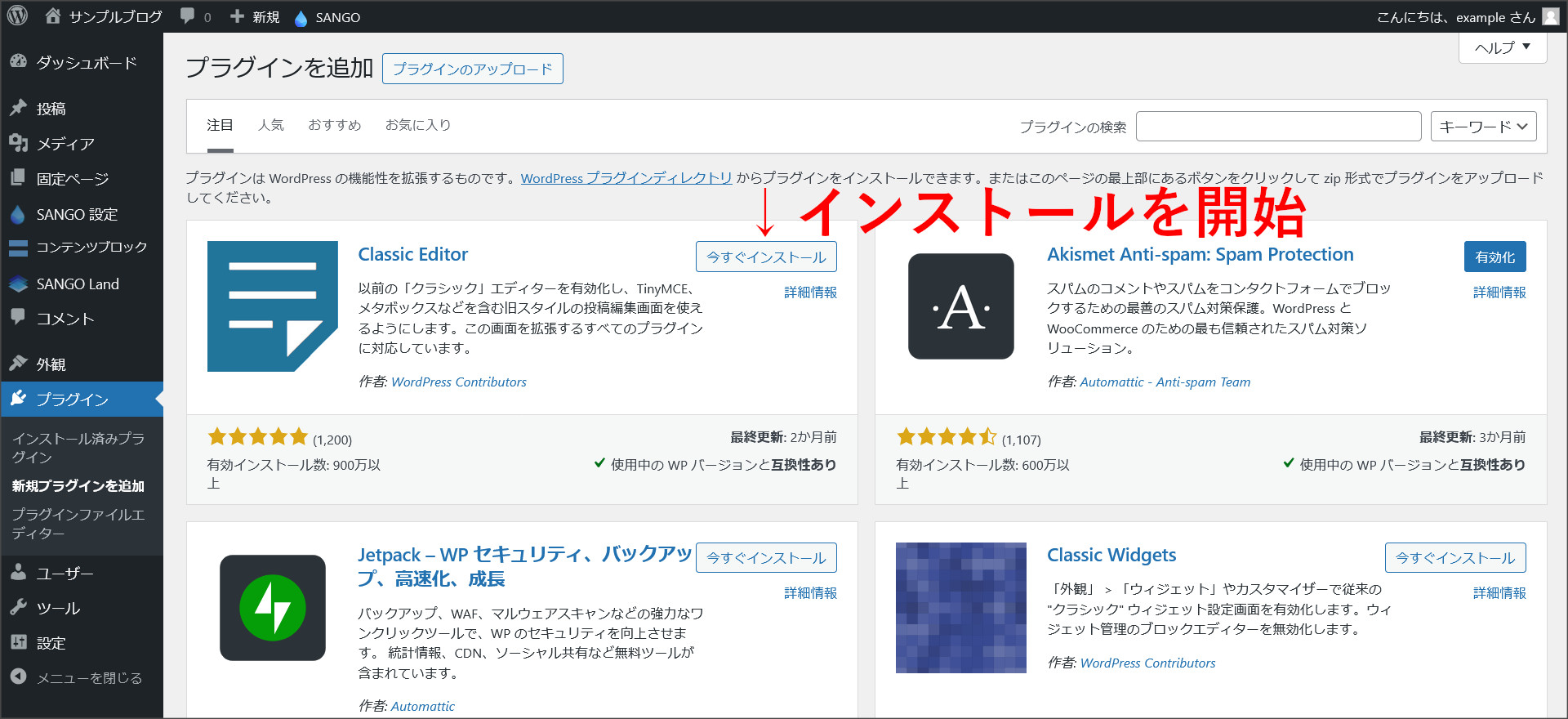This screenshot has width=1568, height=719.
Task: Open メディア in the sidebar
Action: (65, 144)
